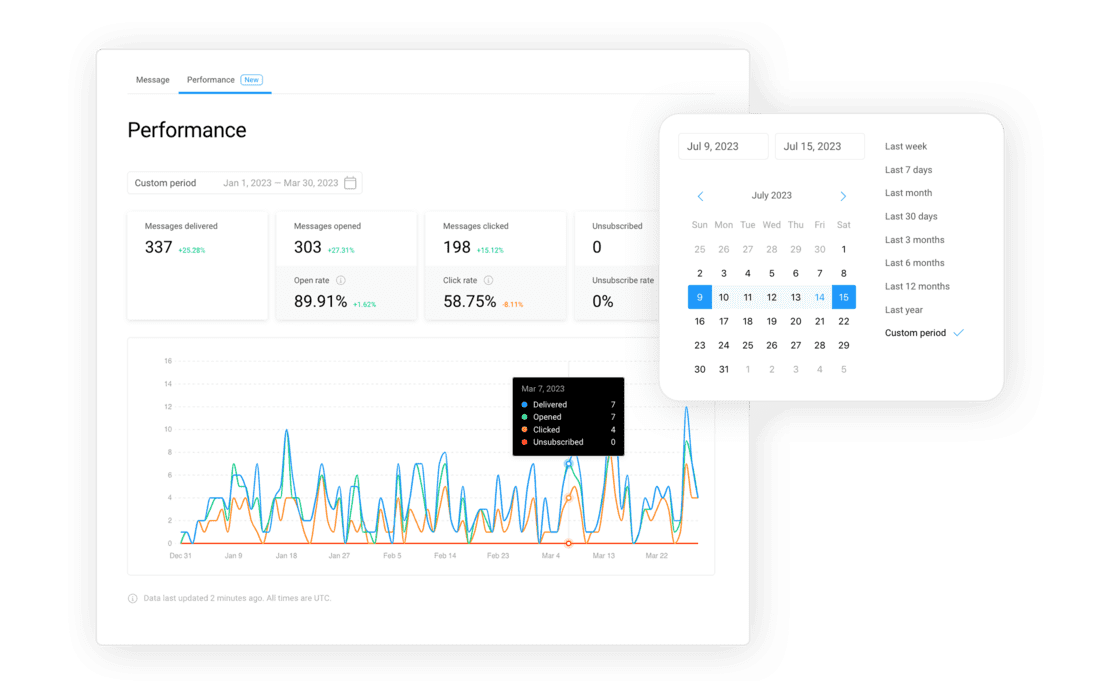Screen dimensions: 1100x700
Task: Go to next month with right arrow
Action: pyautogui.click(x=843, y=196)
